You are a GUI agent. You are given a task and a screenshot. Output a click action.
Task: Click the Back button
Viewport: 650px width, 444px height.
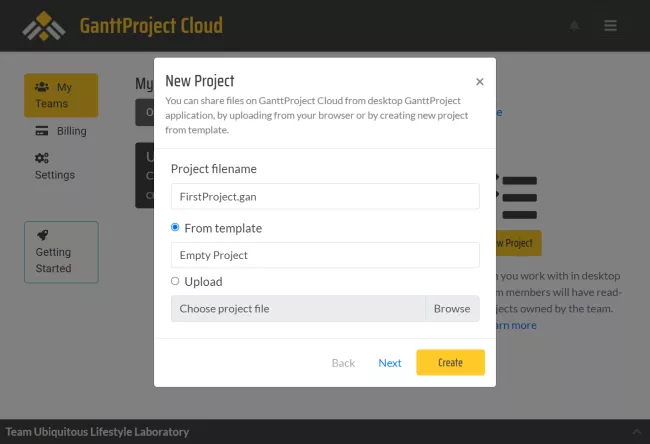[x=343, y=363]
